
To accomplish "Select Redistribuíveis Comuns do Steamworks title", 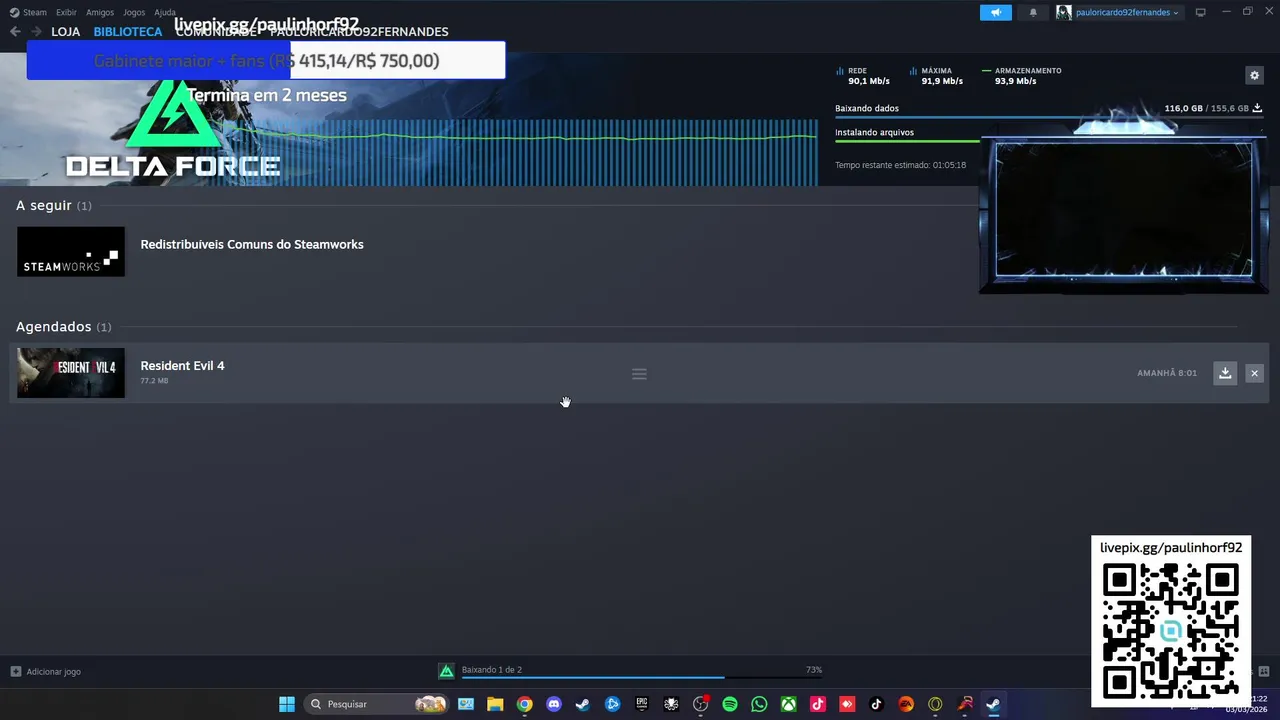I will (252, 244).
